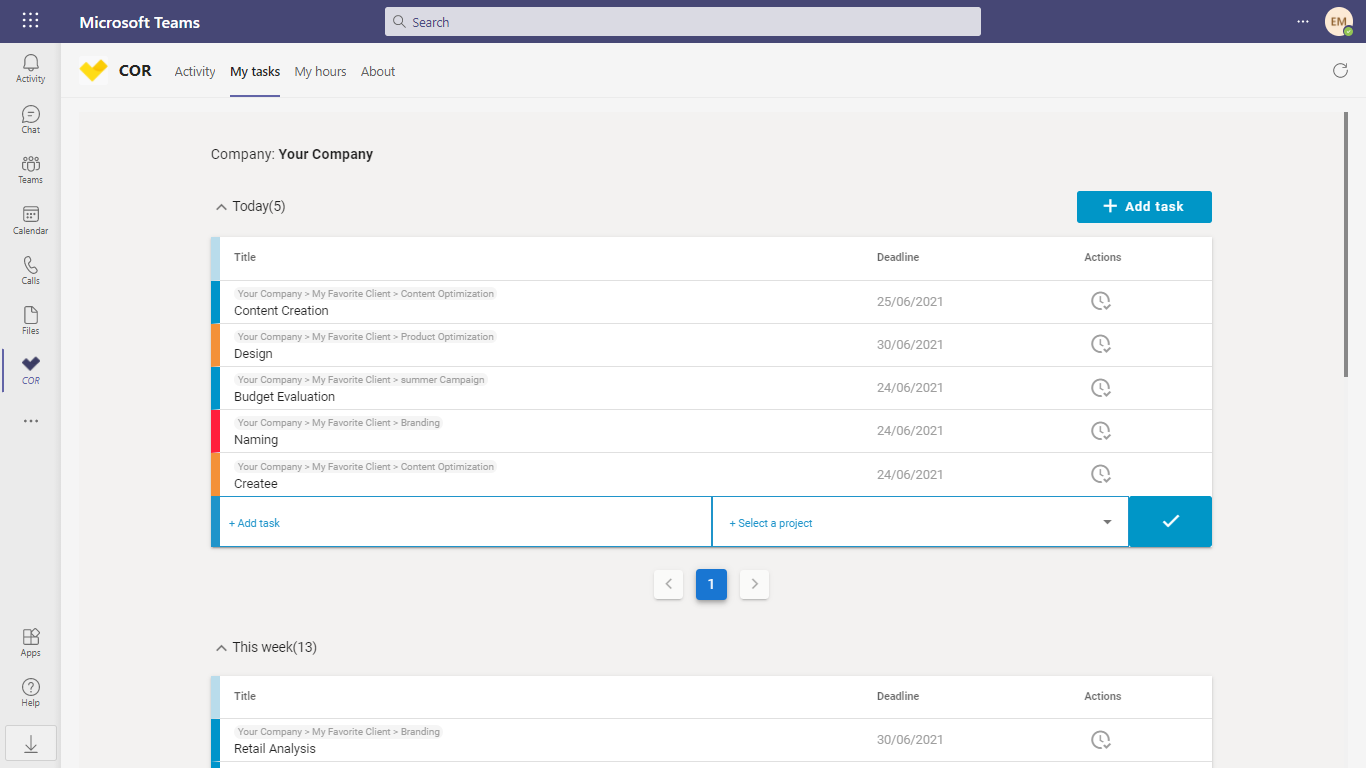Collapse the Today(5) section
The width and height of the screenshot is (1366, 768).
(221, 207)
